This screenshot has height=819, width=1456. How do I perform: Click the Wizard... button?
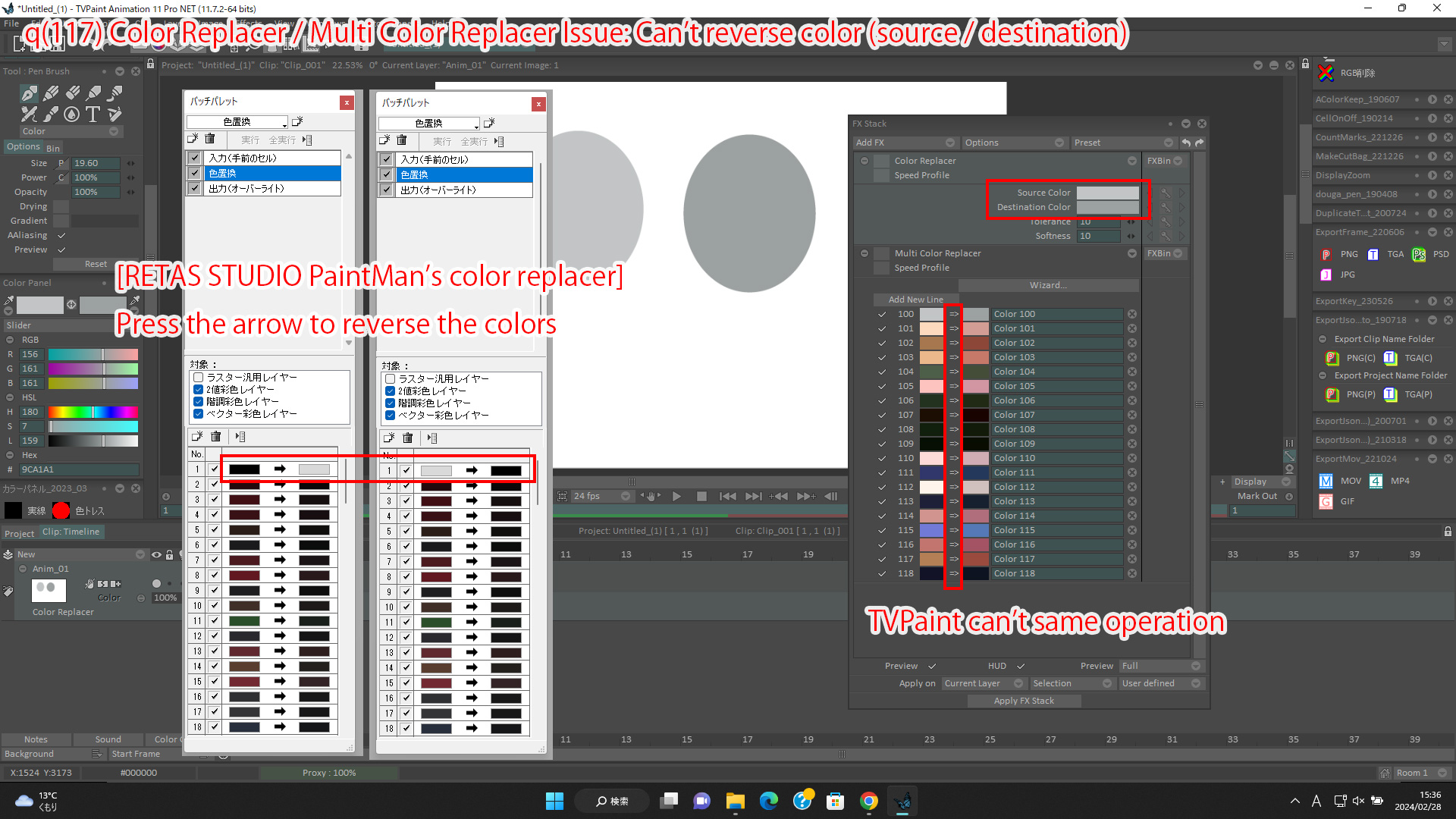tap(1048, 285)
